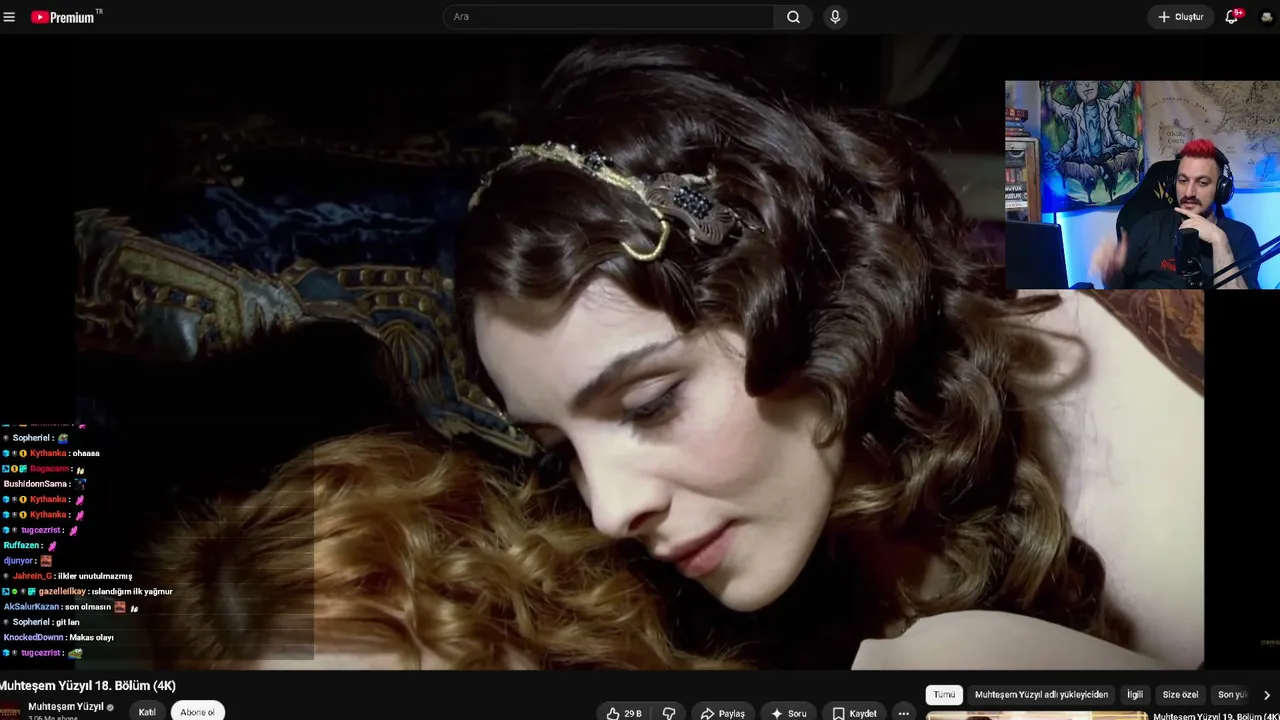
Task: Click chat username Jahrein_G
Action: click(32, 576)
